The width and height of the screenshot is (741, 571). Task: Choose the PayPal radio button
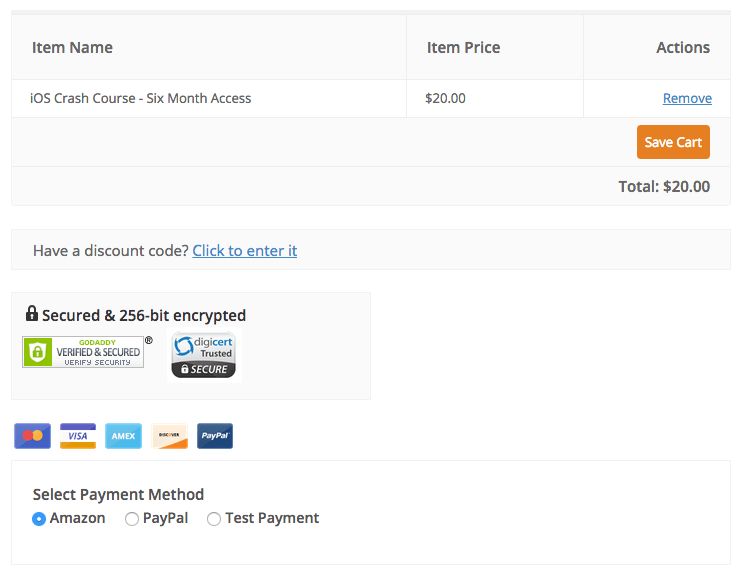coord(132,519)
